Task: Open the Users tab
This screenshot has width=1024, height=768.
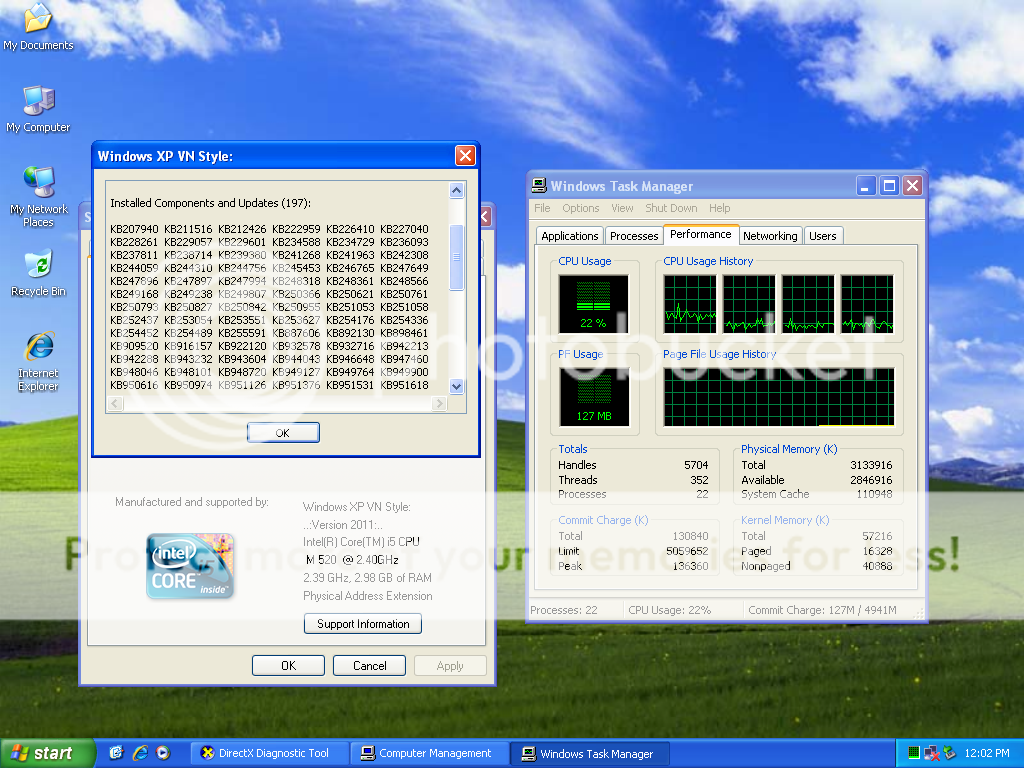Action: tap(823, 236)
